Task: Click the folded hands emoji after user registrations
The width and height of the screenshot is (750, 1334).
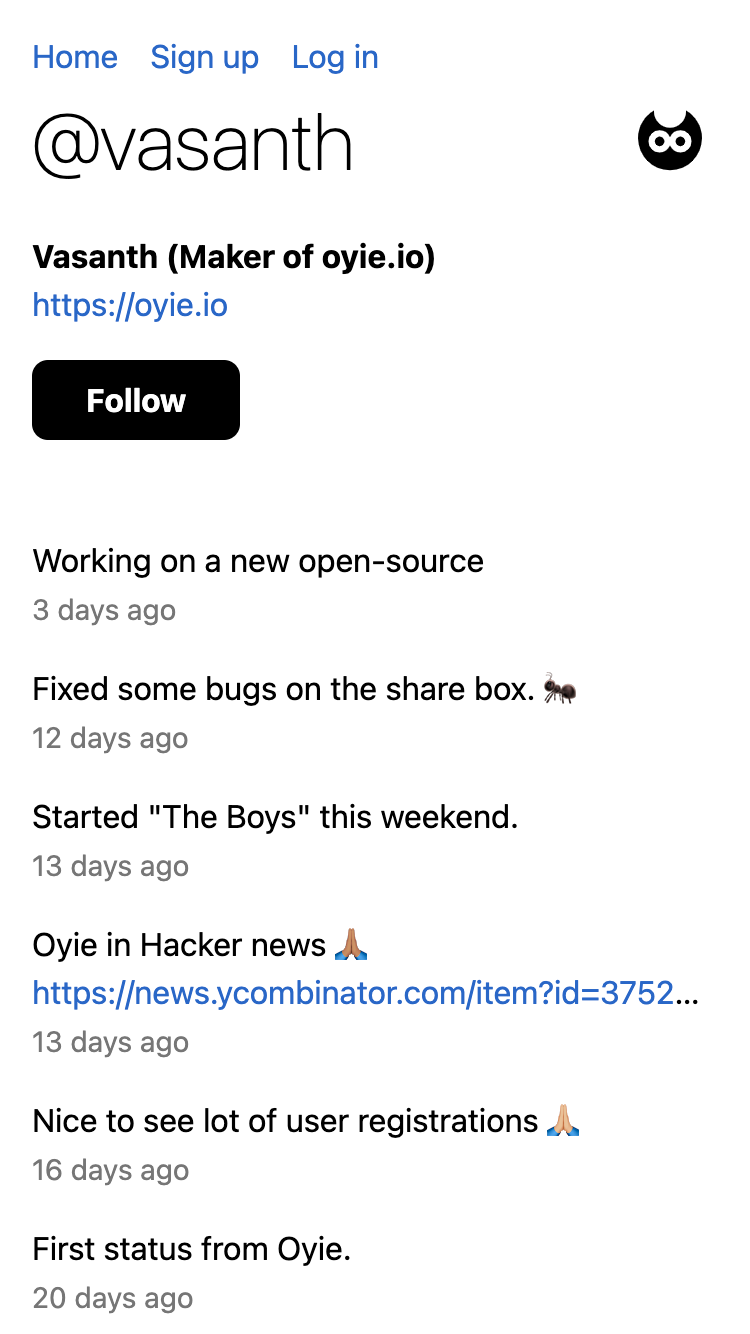Action: tap(564, 1121)
